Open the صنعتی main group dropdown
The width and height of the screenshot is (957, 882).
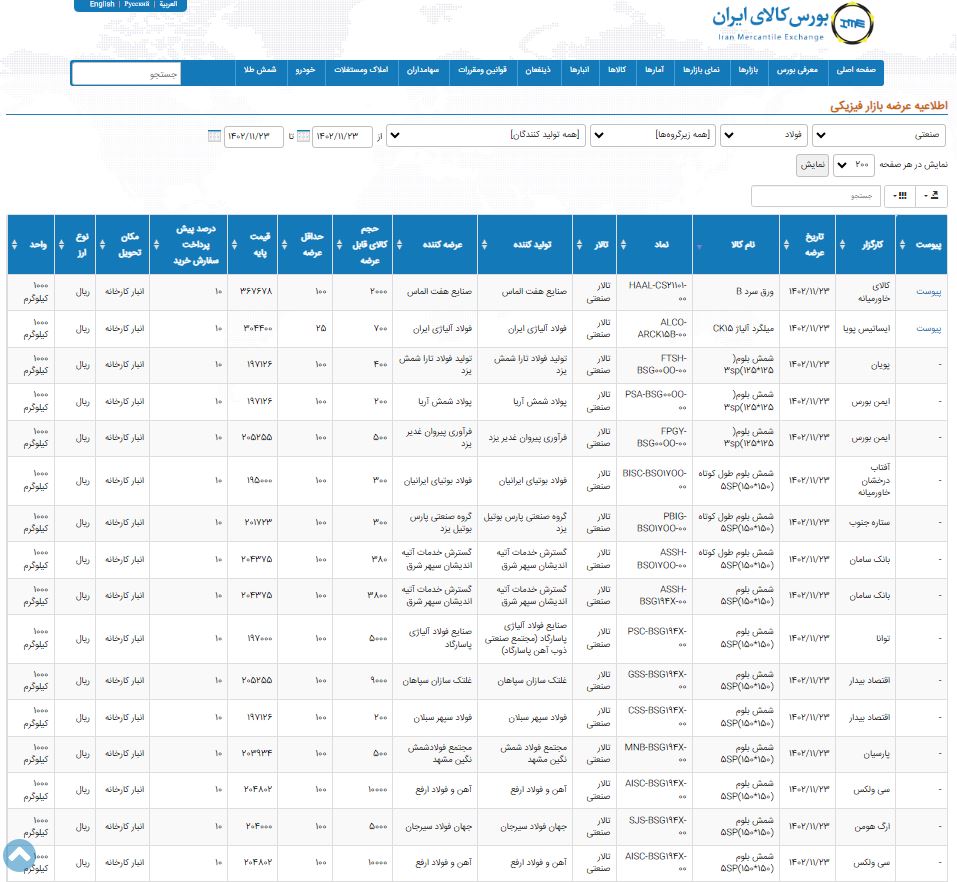[879, 135]
